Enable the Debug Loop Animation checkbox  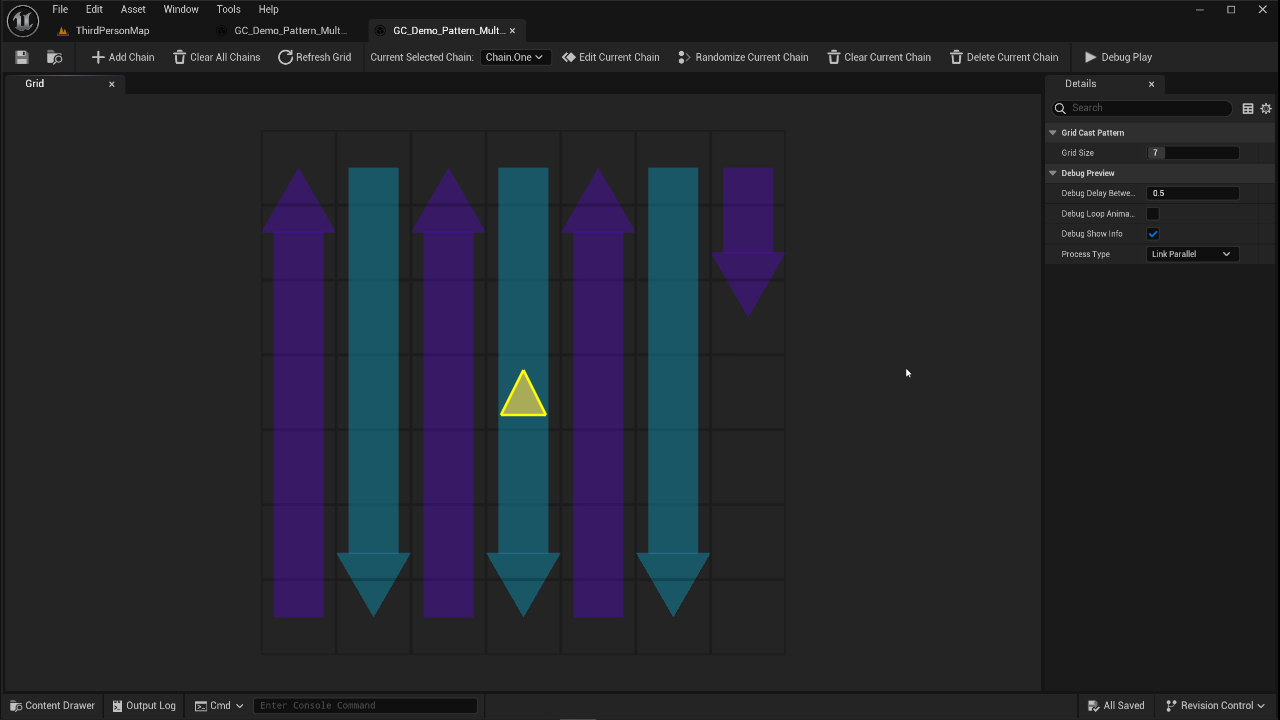1153,214
